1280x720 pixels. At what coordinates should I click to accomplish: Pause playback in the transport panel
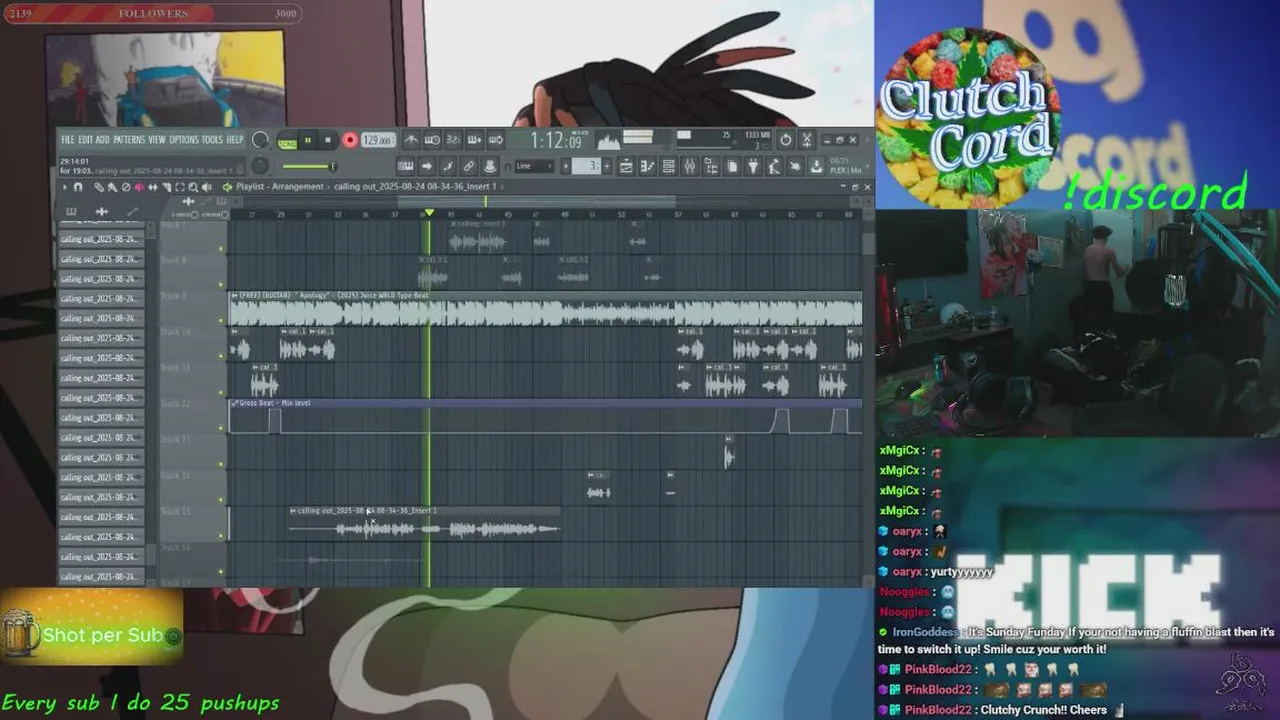pos(308,140)
